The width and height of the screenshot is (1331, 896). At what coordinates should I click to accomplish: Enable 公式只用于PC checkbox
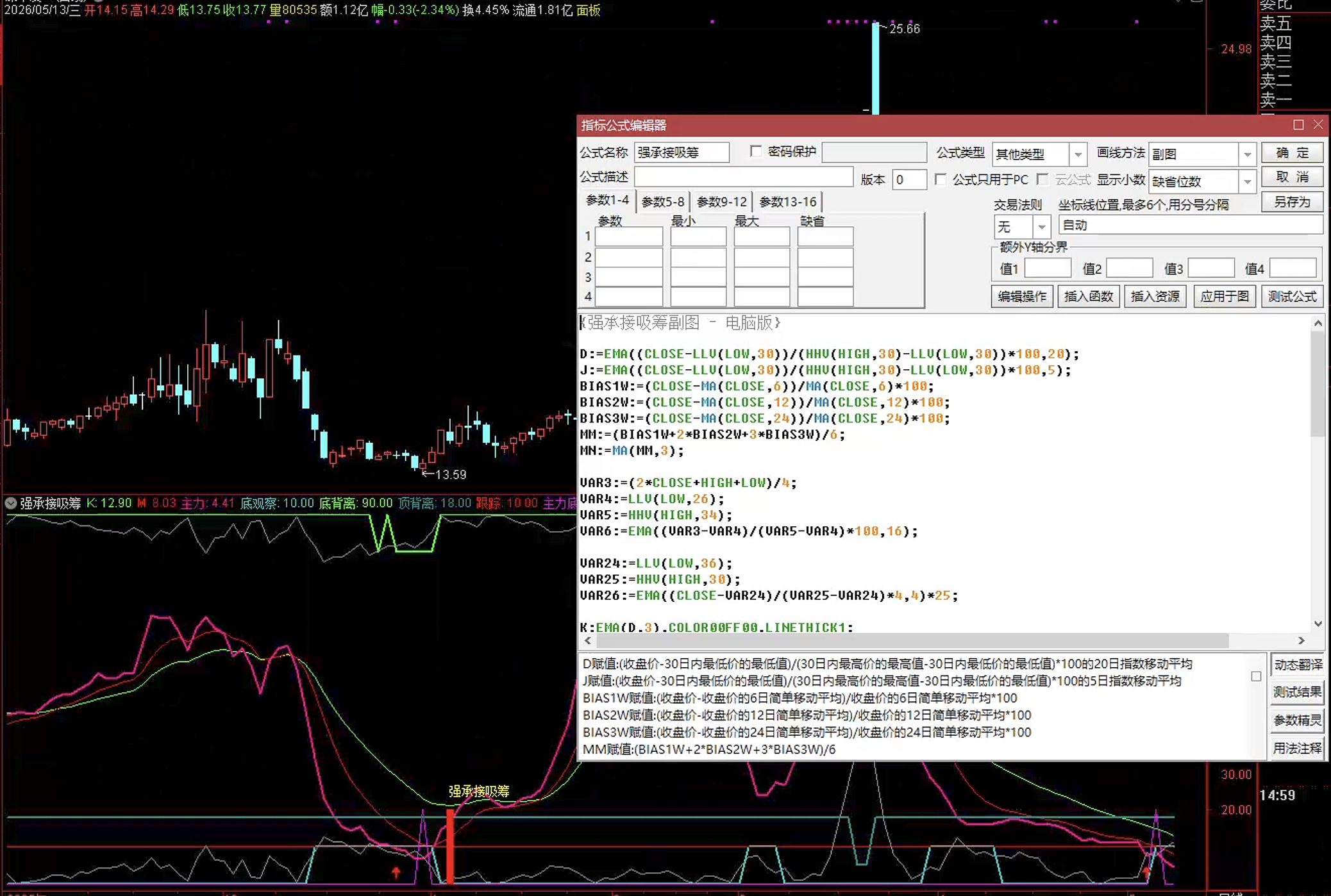click(941, 179)
